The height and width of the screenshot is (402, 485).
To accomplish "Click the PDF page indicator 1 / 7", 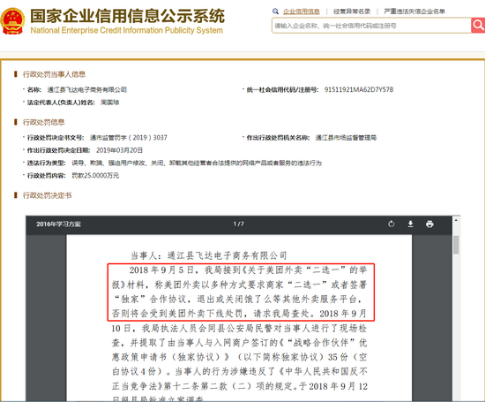I will 239,224.
